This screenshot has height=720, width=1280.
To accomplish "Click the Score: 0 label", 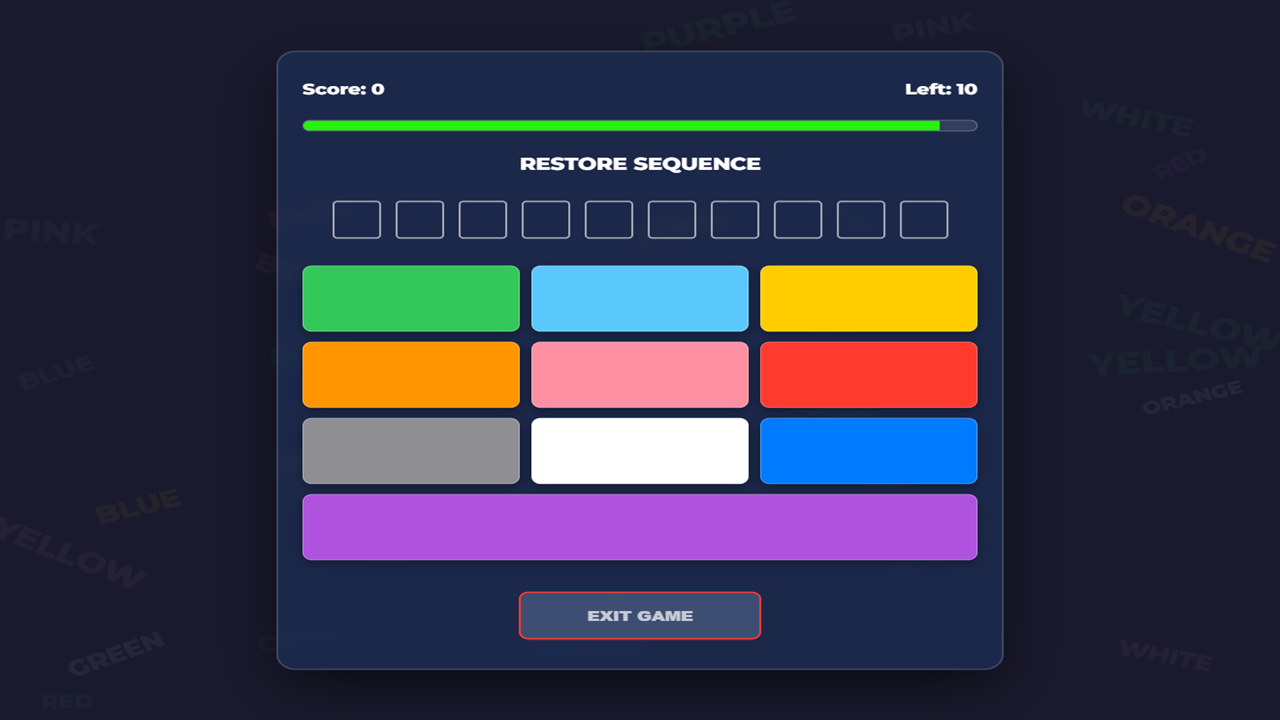I will pyautogui.click(x=342, y=89).
